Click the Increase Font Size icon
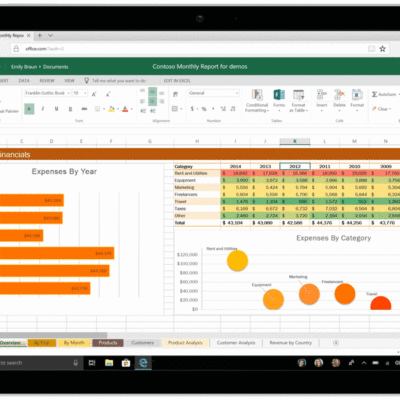 (x=94, y=94)
